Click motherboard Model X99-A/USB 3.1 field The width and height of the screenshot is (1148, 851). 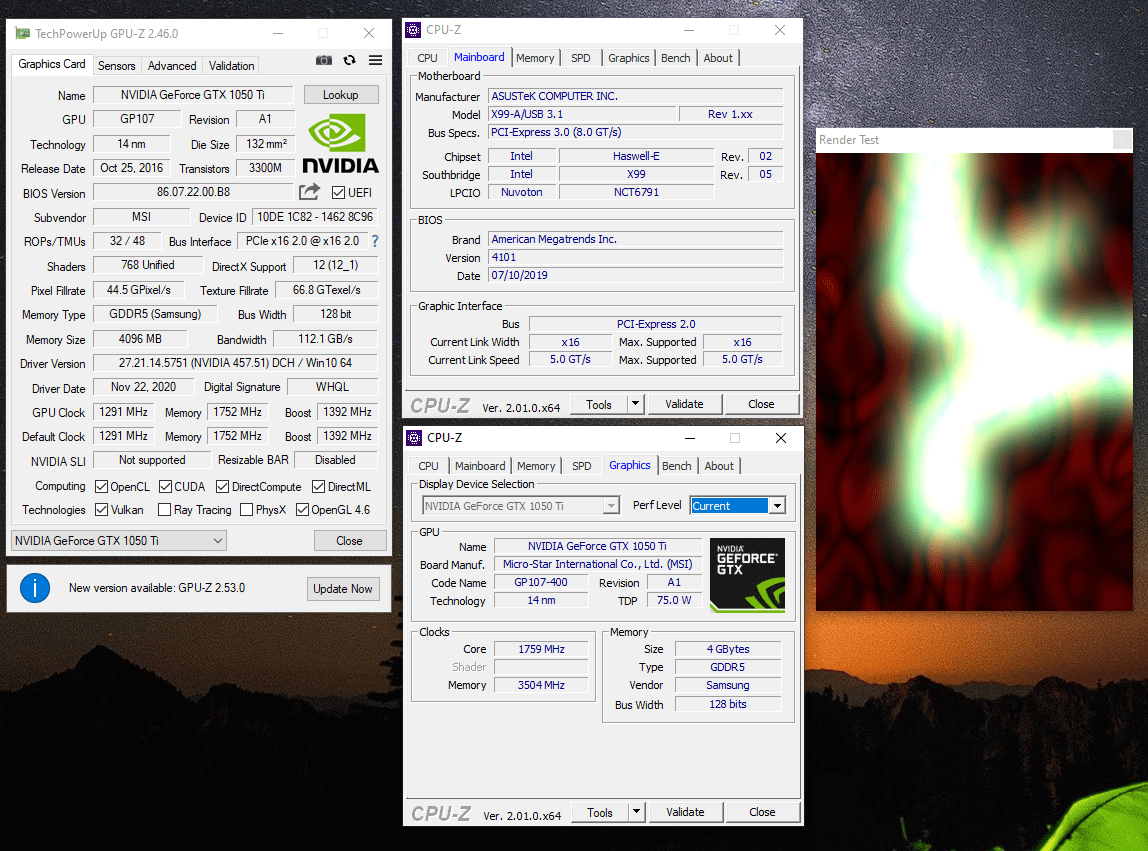click(582, 114)
